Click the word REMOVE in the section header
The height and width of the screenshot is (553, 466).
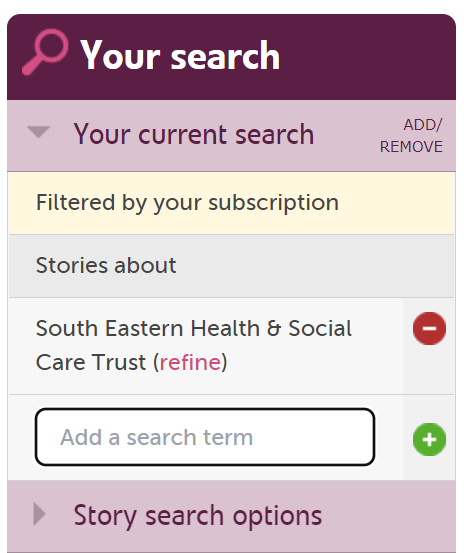[x=411, y=147]
